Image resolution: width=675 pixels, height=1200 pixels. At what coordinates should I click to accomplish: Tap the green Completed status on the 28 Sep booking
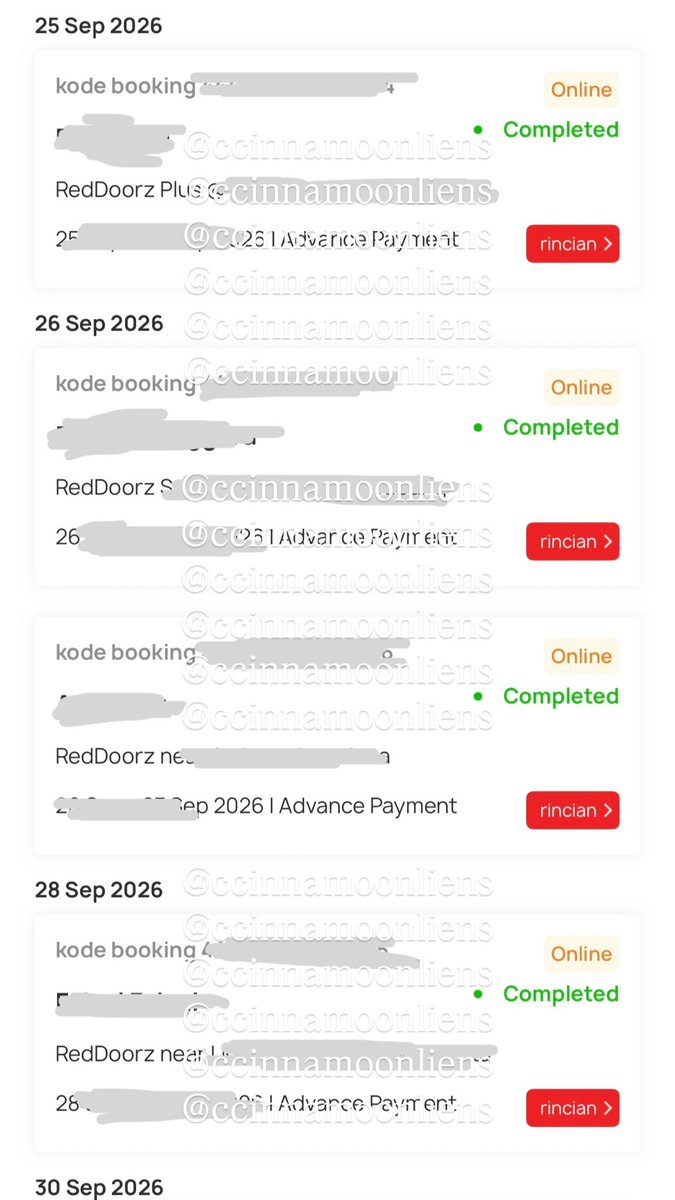pyautogui.click(x=560, y=994)
